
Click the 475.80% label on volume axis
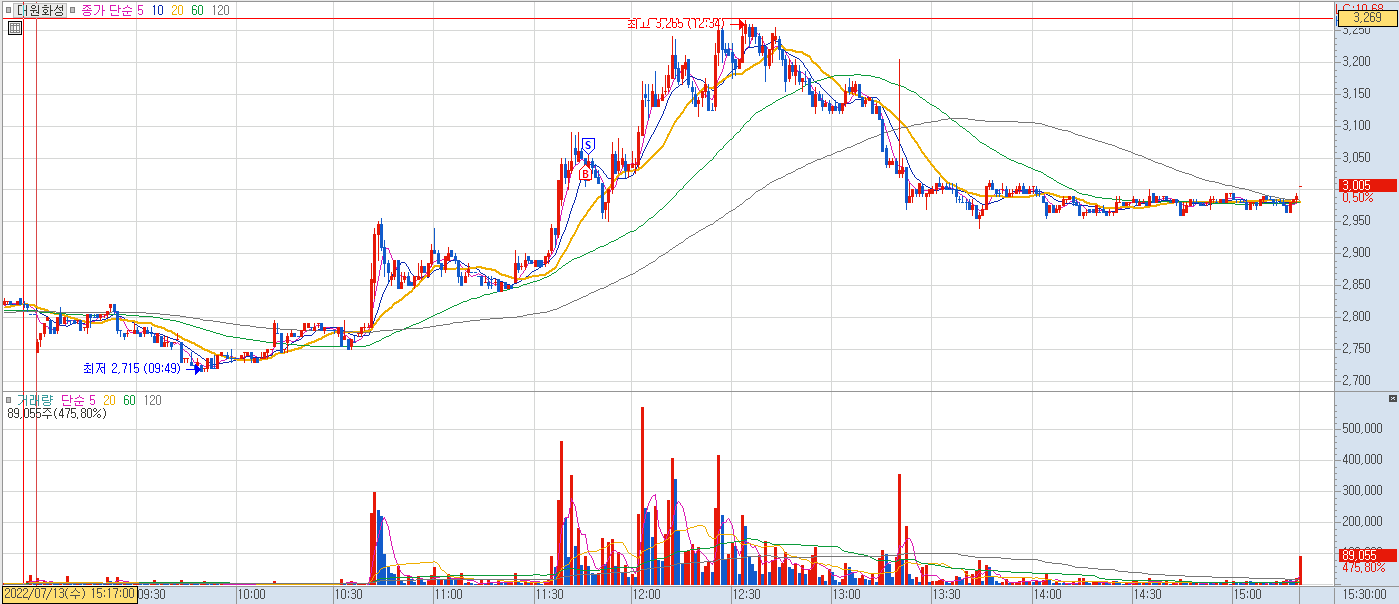click(x=1362, y=568)
